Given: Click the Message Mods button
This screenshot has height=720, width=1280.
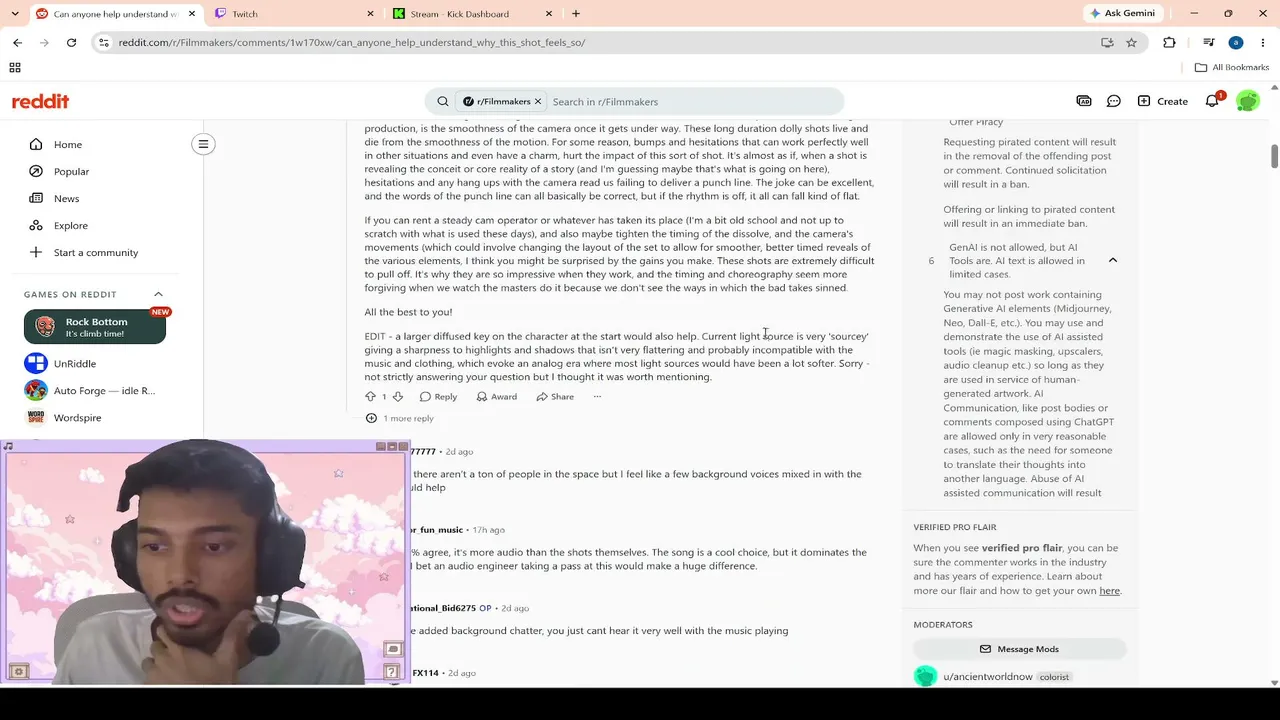Looking at the screenshot, I should (x=1019, y=649).
